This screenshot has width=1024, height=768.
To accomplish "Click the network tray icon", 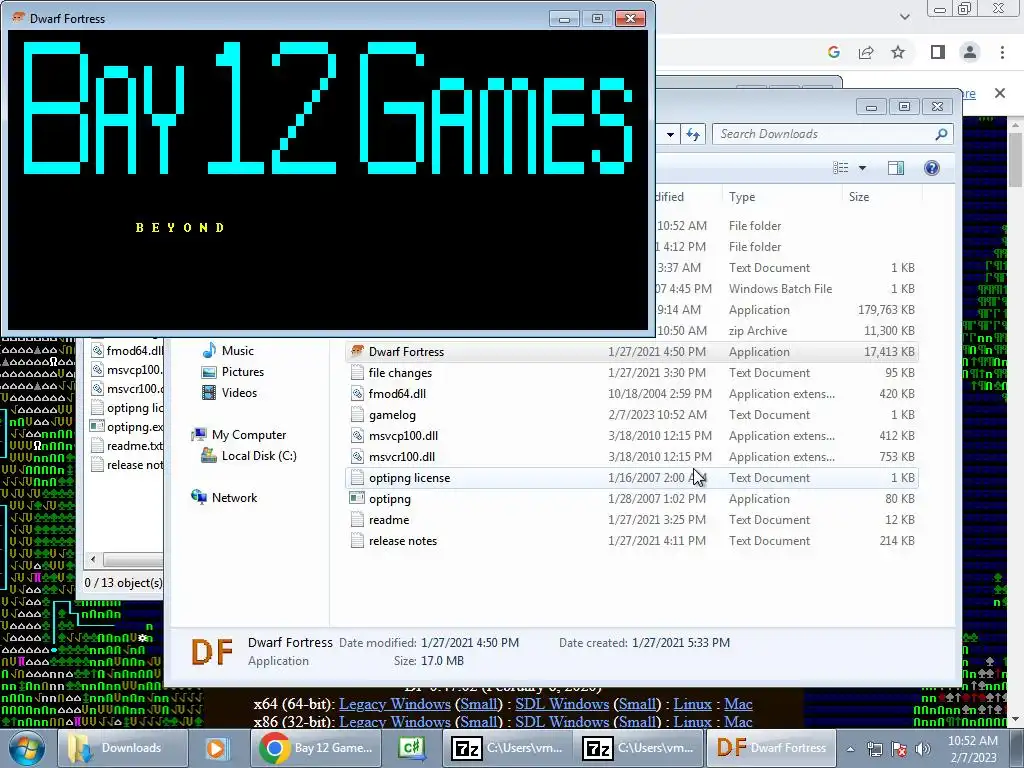I will [874, 749].
